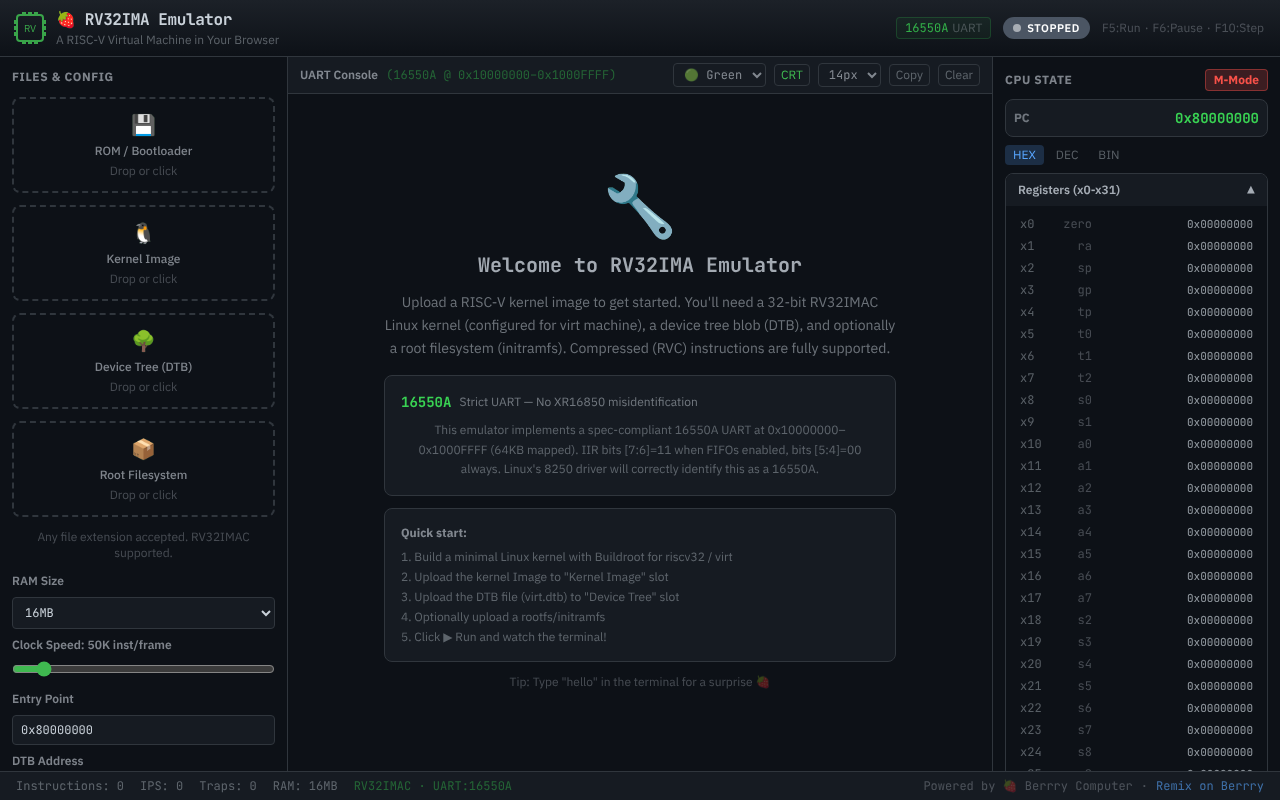Click the large wrench welcome icon
1280x800 pixels.
pos(640,206)
